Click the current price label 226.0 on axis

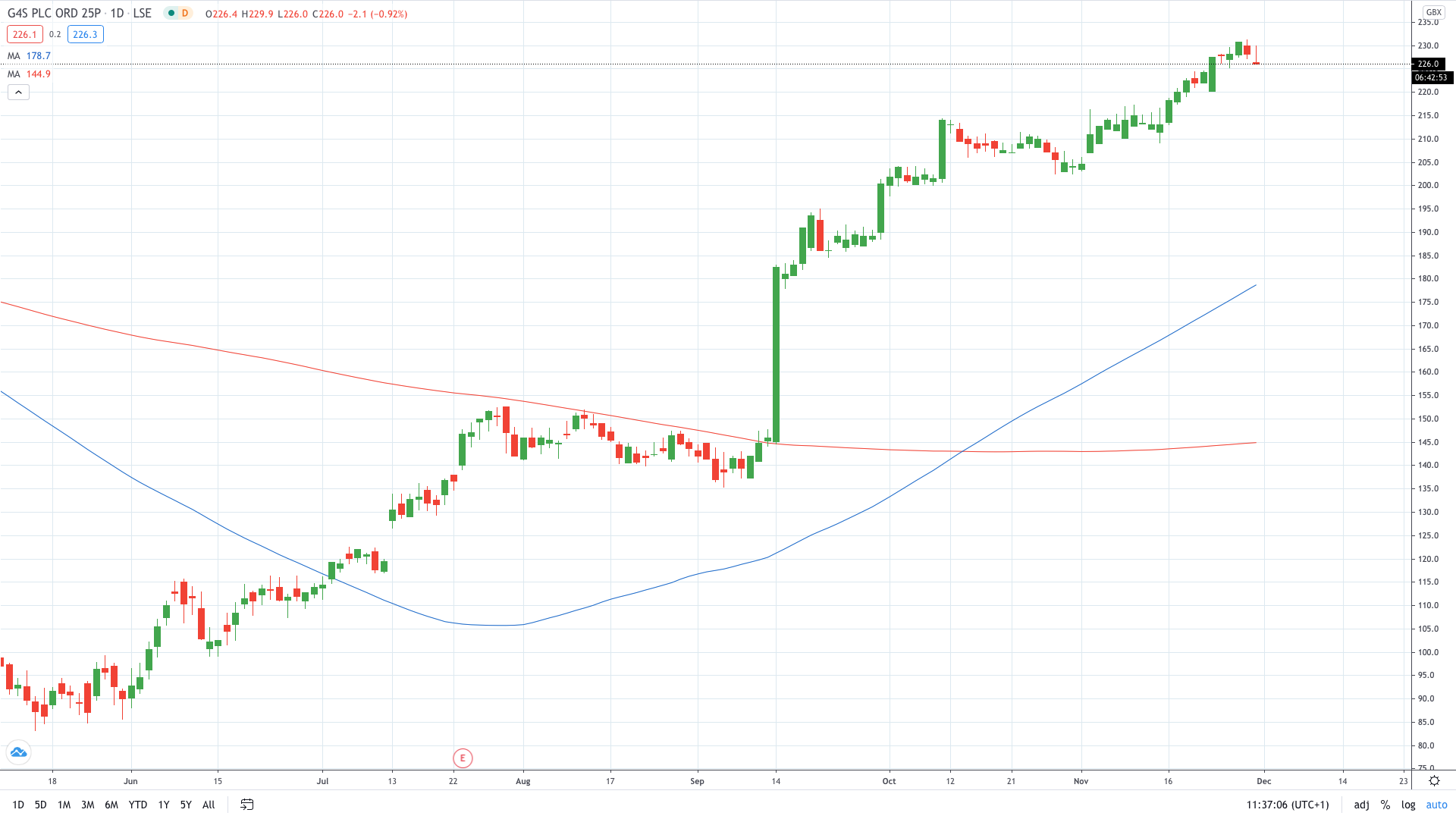[x=1429, y=64]
